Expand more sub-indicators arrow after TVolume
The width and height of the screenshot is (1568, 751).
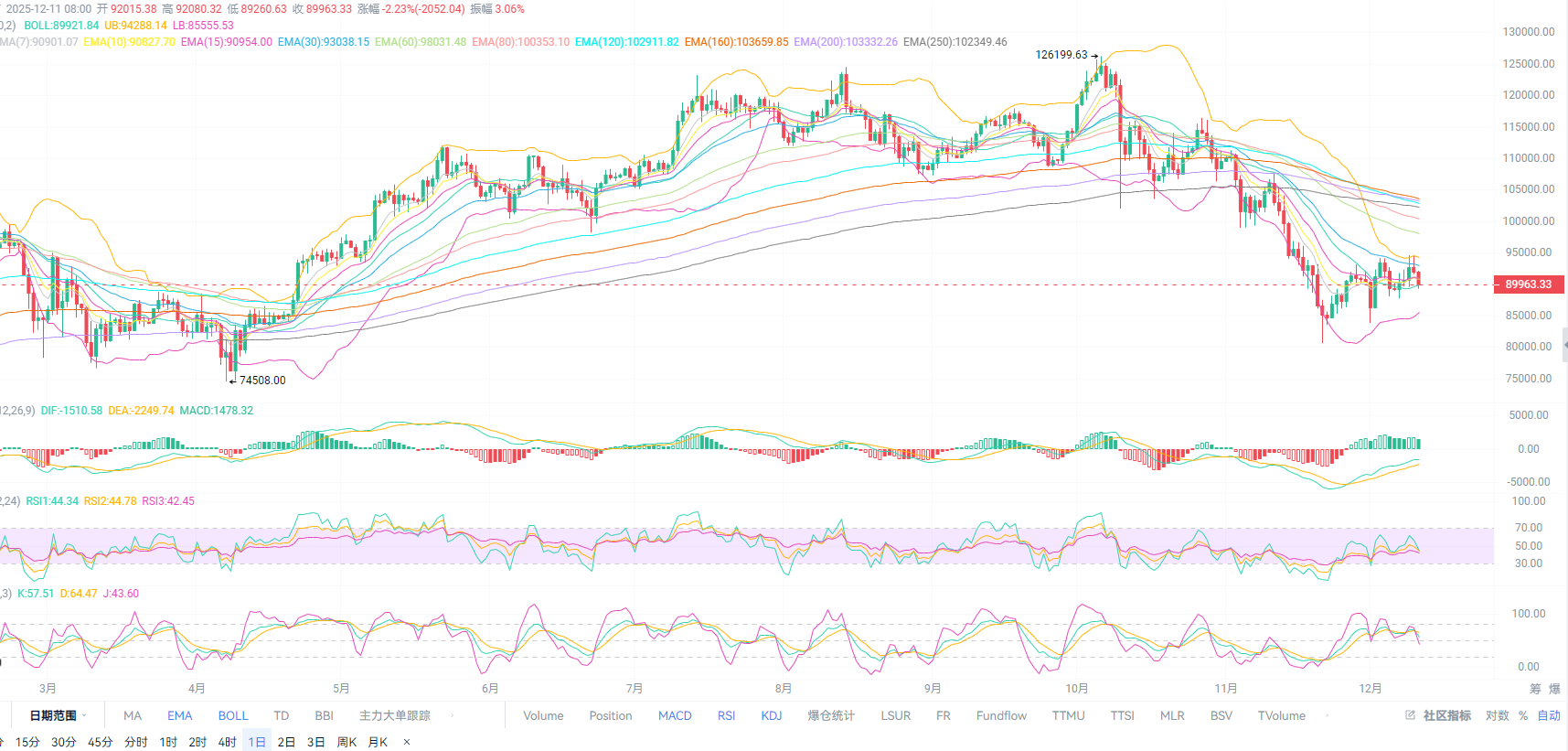pos(1327,715)
